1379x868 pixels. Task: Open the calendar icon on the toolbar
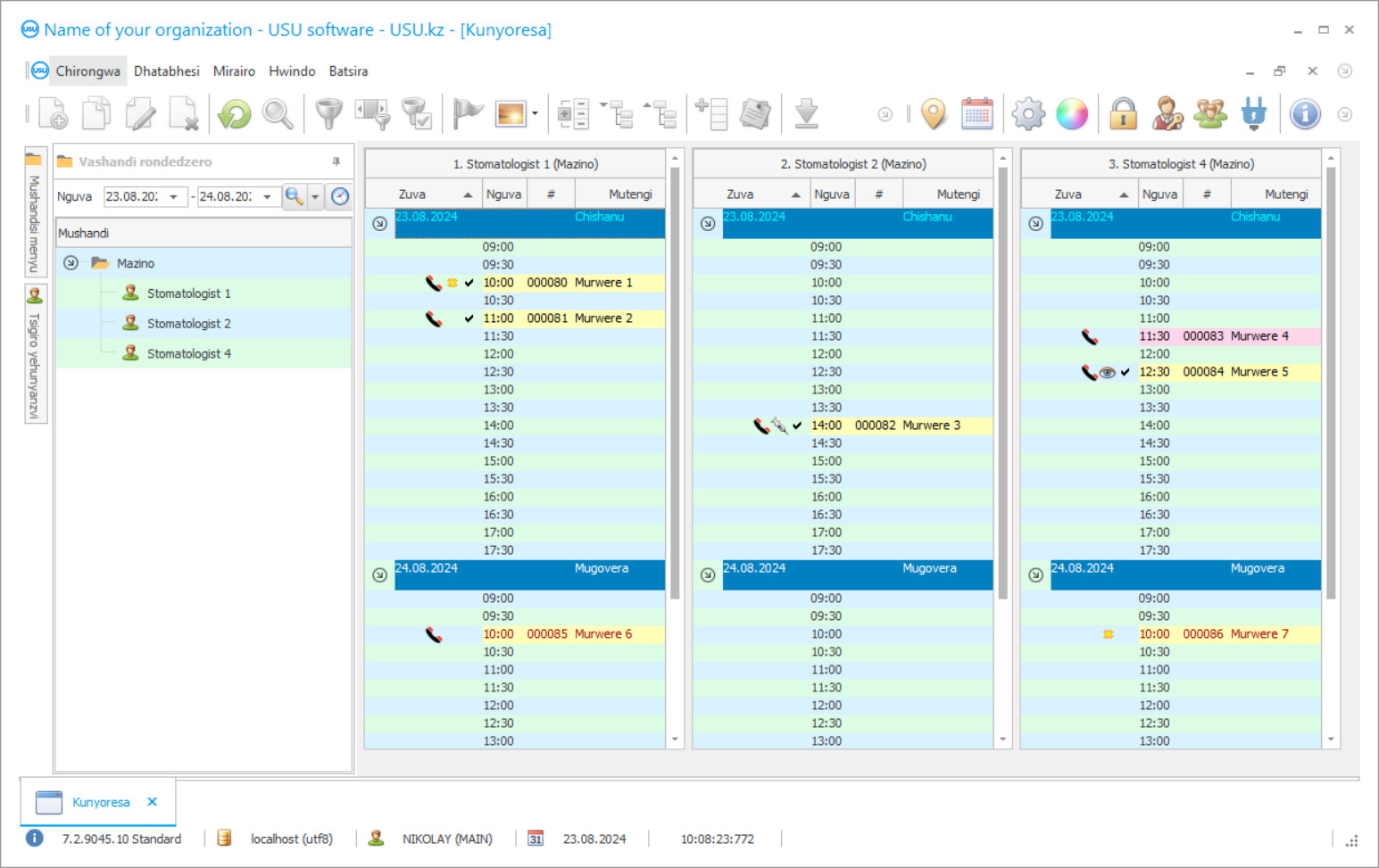(976, 113)
